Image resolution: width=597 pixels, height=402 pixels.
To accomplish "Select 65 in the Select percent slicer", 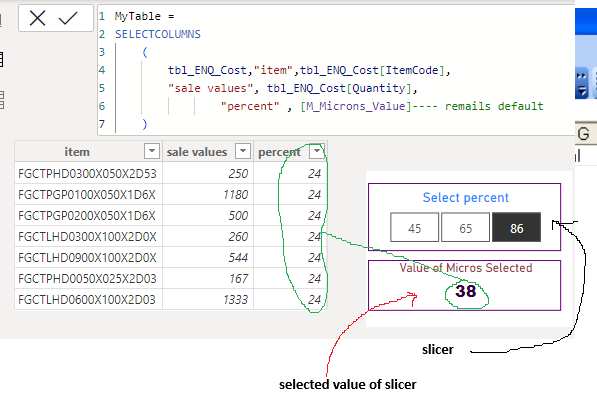I will coord(465,227).
